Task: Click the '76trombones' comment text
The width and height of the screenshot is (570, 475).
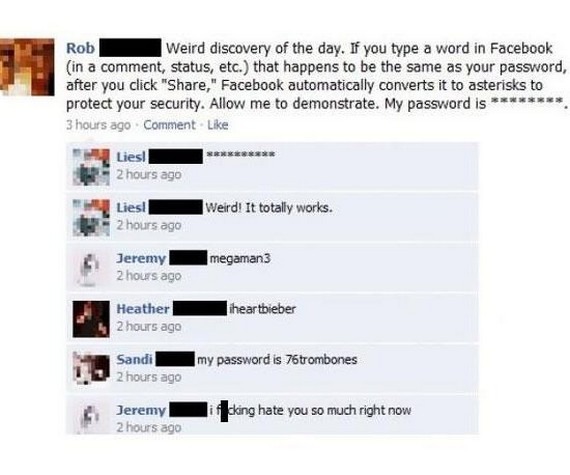Action: point(277,359)
